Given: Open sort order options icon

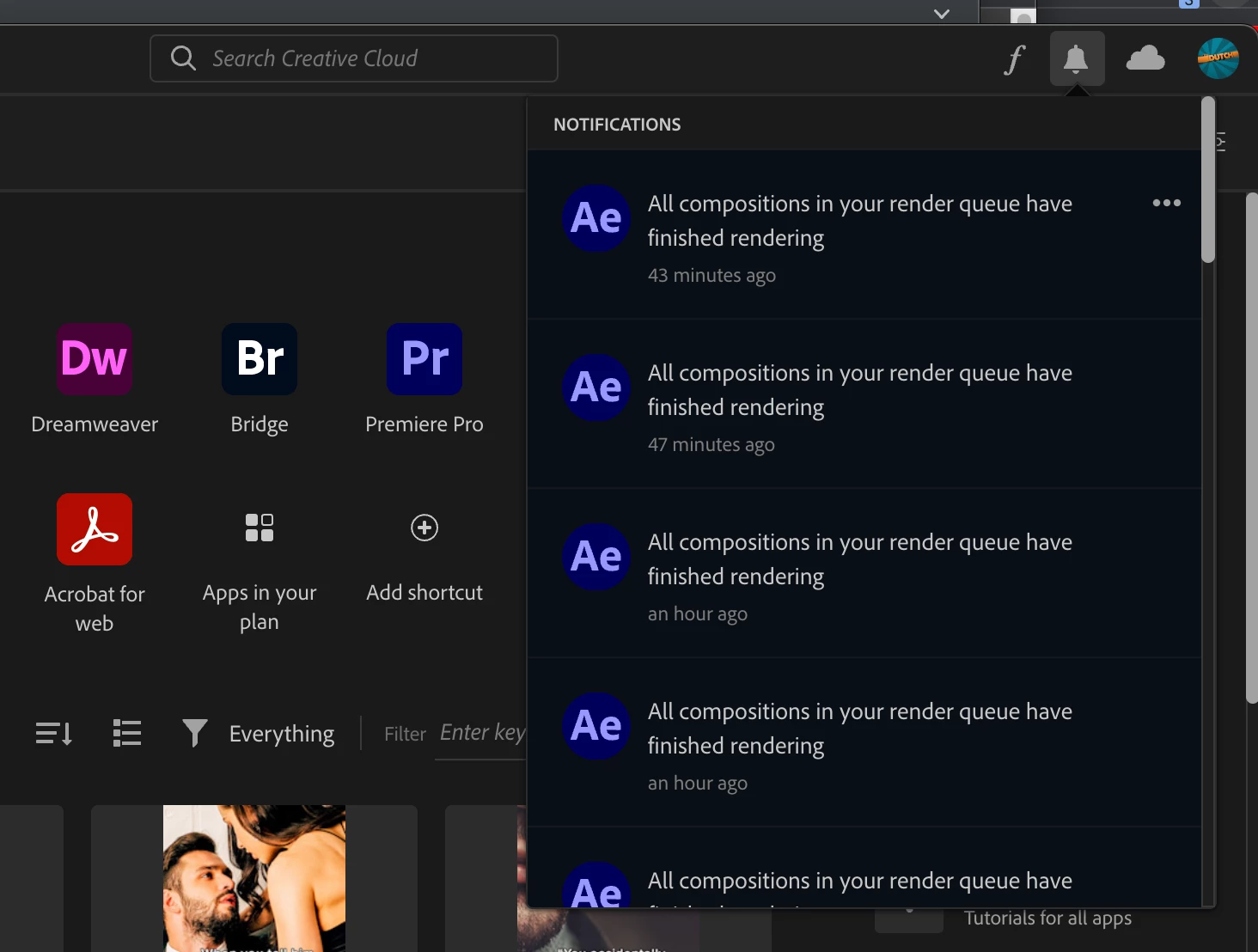Looking at the screenshot, I should [x=53, y=733].
